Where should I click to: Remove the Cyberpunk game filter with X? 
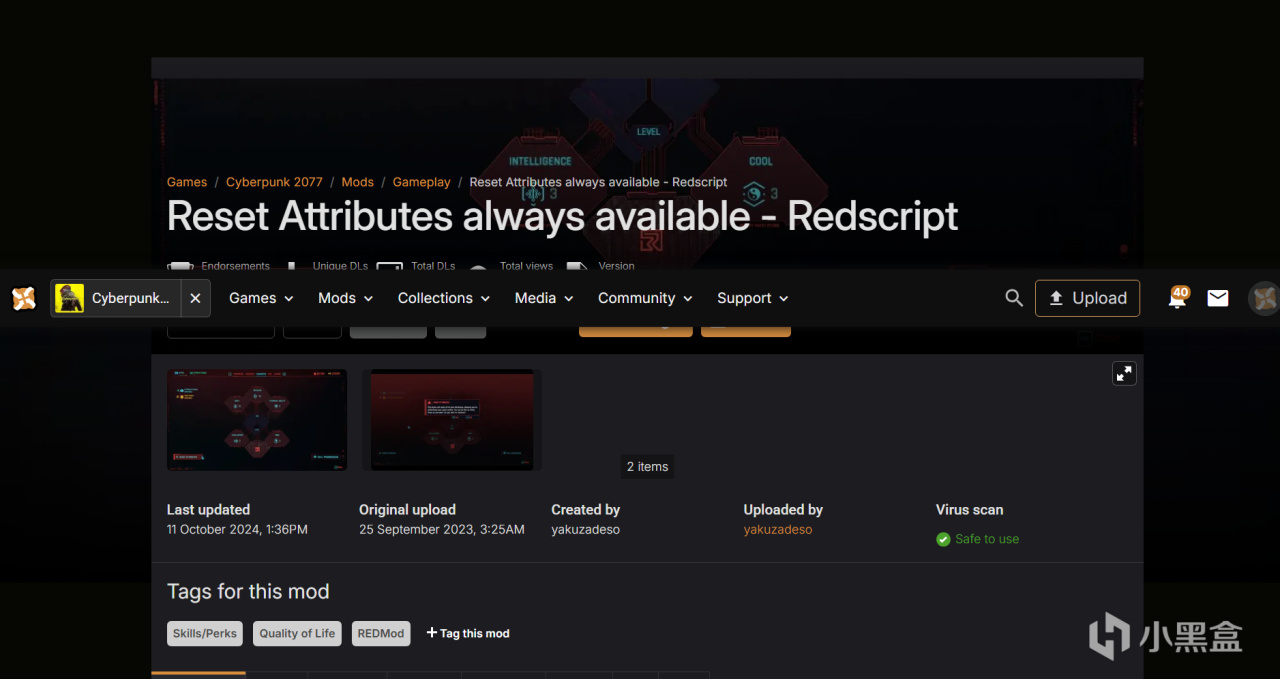196,298
